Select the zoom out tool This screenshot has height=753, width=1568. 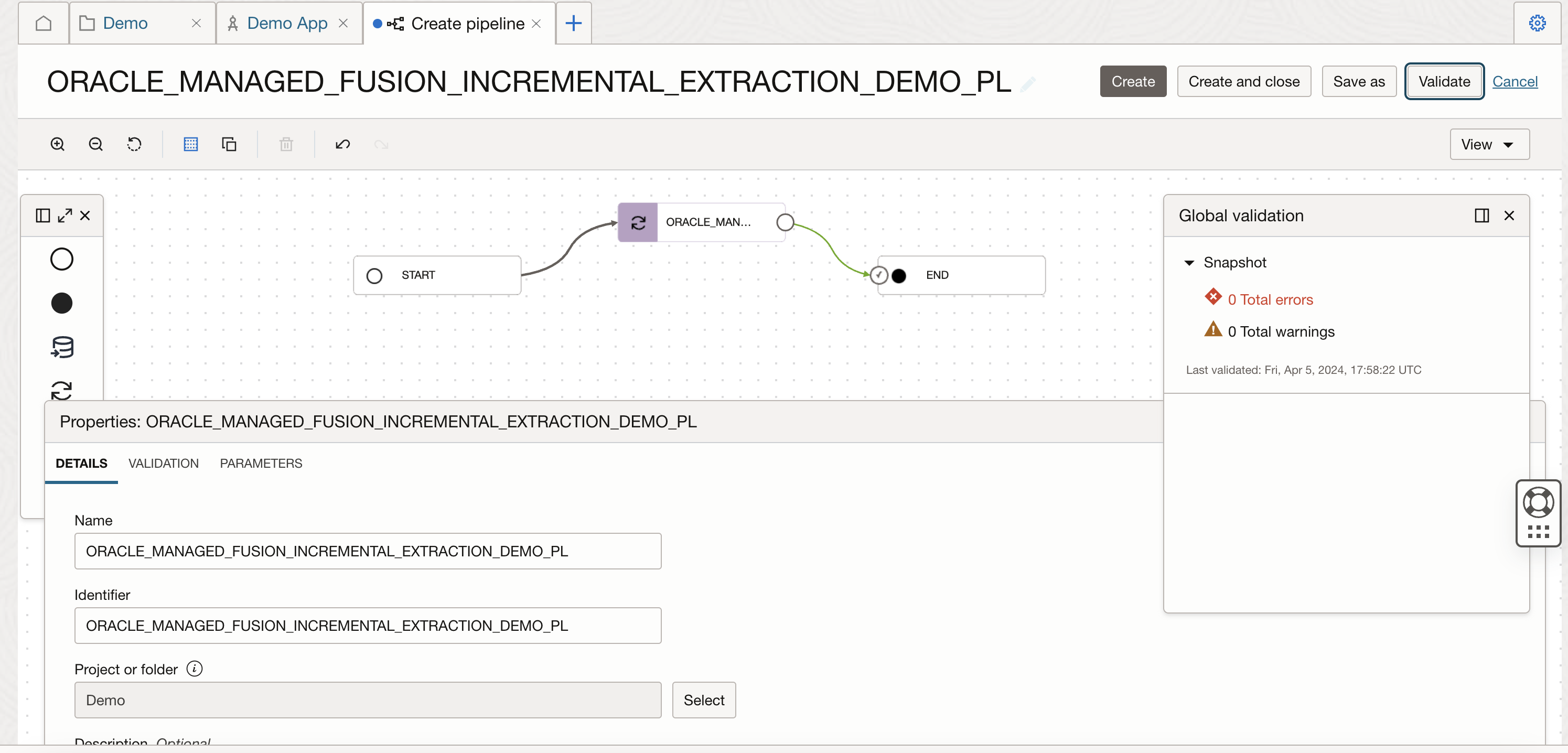(95, 144)
